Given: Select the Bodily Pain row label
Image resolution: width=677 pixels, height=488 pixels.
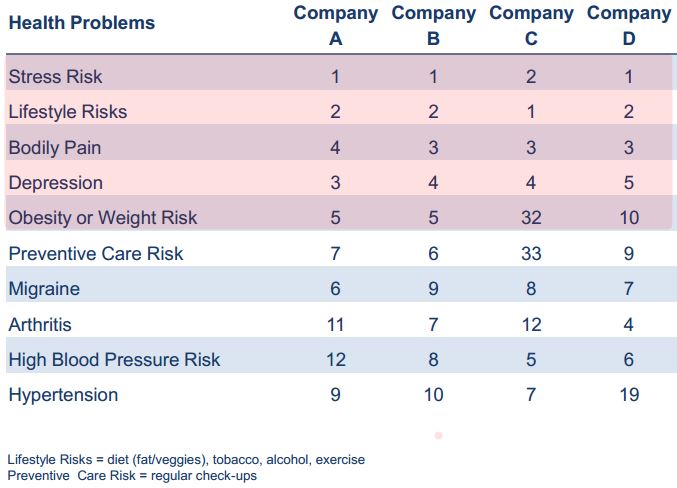Looking at the screenshot, I should click(55, 148).
